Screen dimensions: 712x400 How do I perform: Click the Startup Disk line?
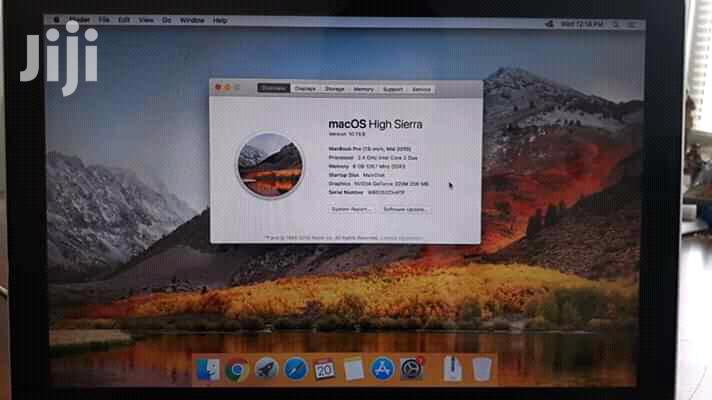[356, 175]
